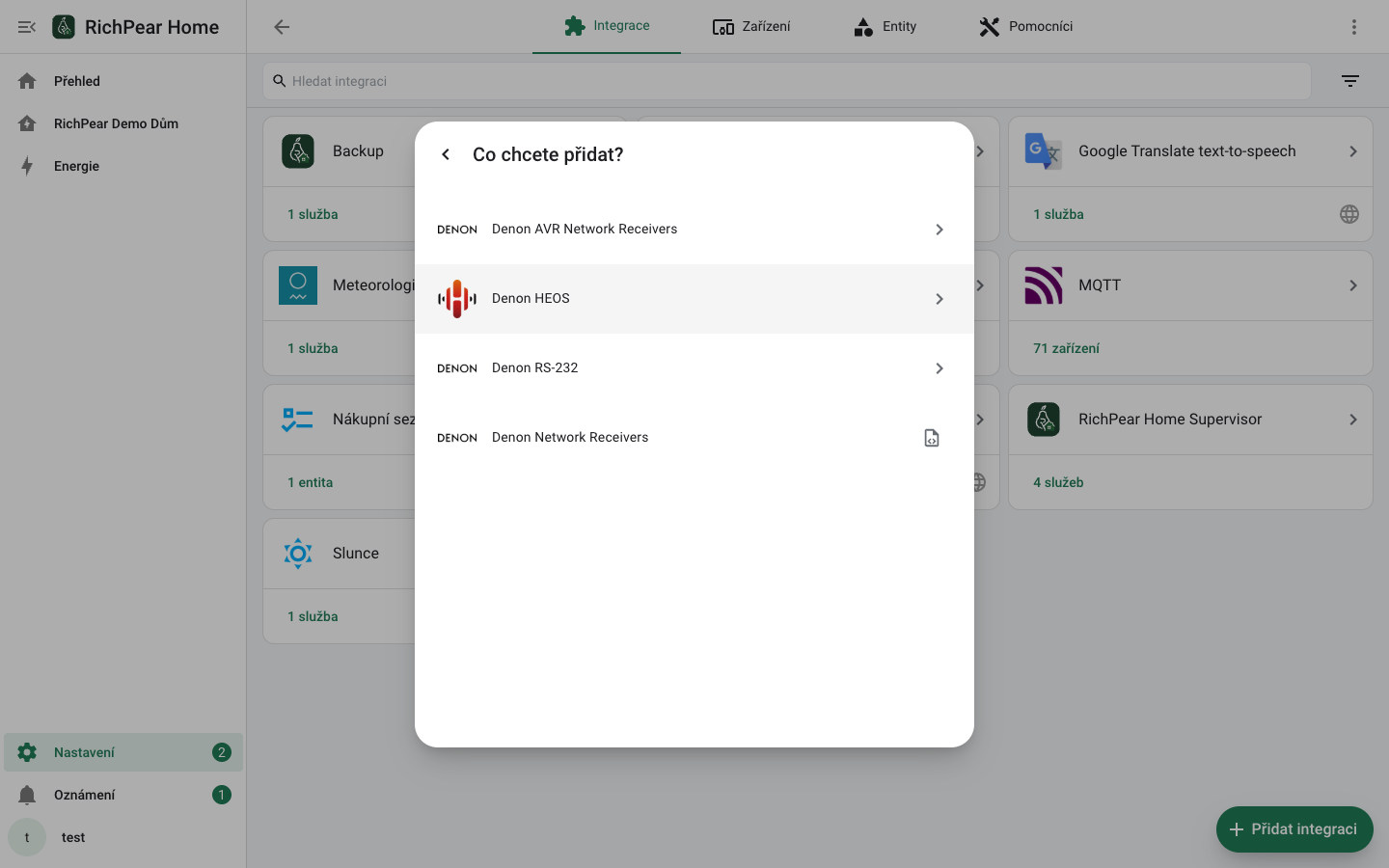Click the search magnifier icon
The width and height of the screenshot is (1389, 868).
pos(280,81)
